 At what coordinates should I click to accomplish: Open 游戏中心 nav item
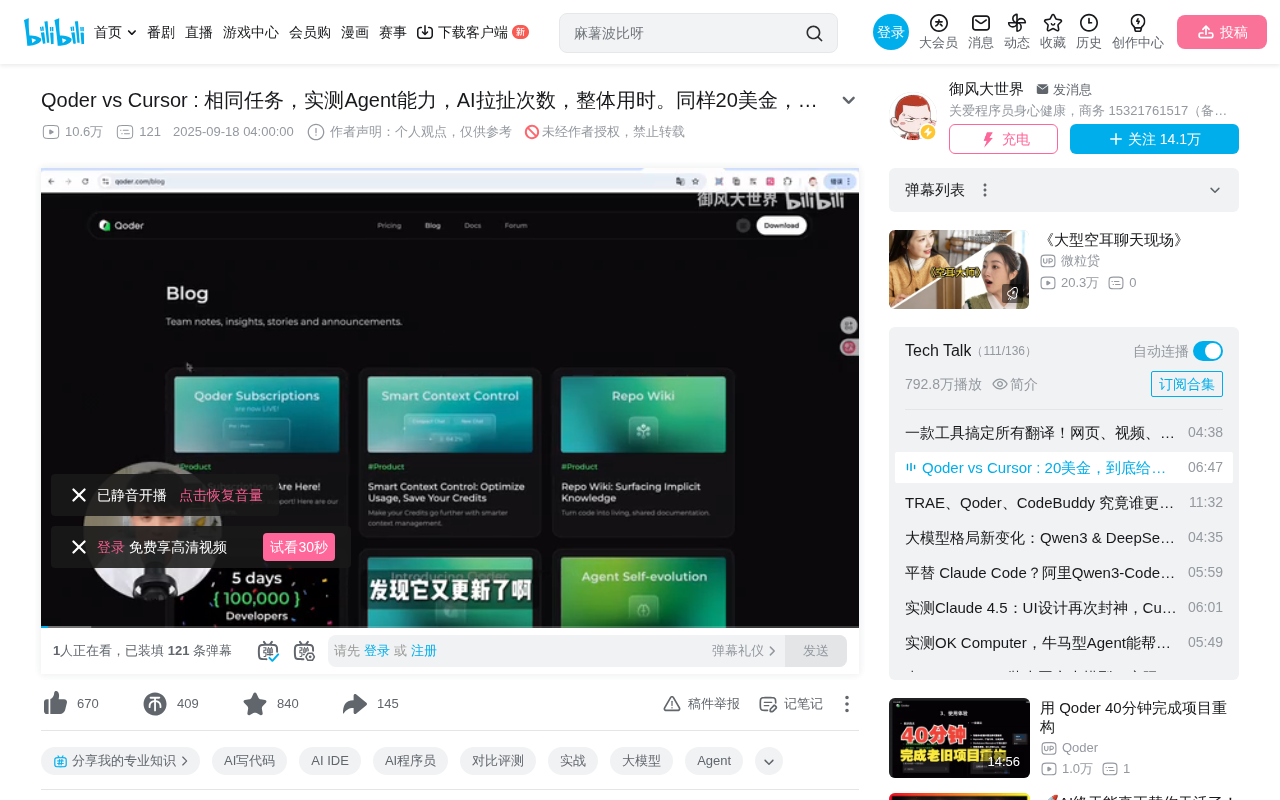251,32
